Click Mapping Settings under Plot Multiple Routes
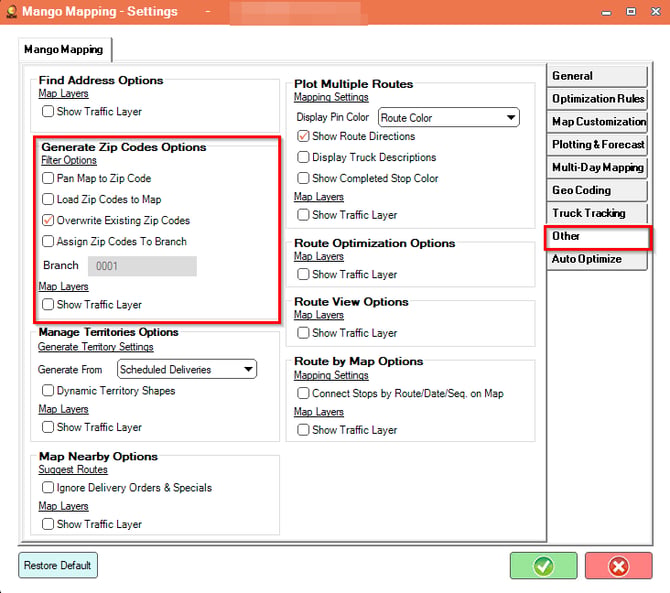The height and width of the screenshot is (593, 670). (x=331, y=97)
